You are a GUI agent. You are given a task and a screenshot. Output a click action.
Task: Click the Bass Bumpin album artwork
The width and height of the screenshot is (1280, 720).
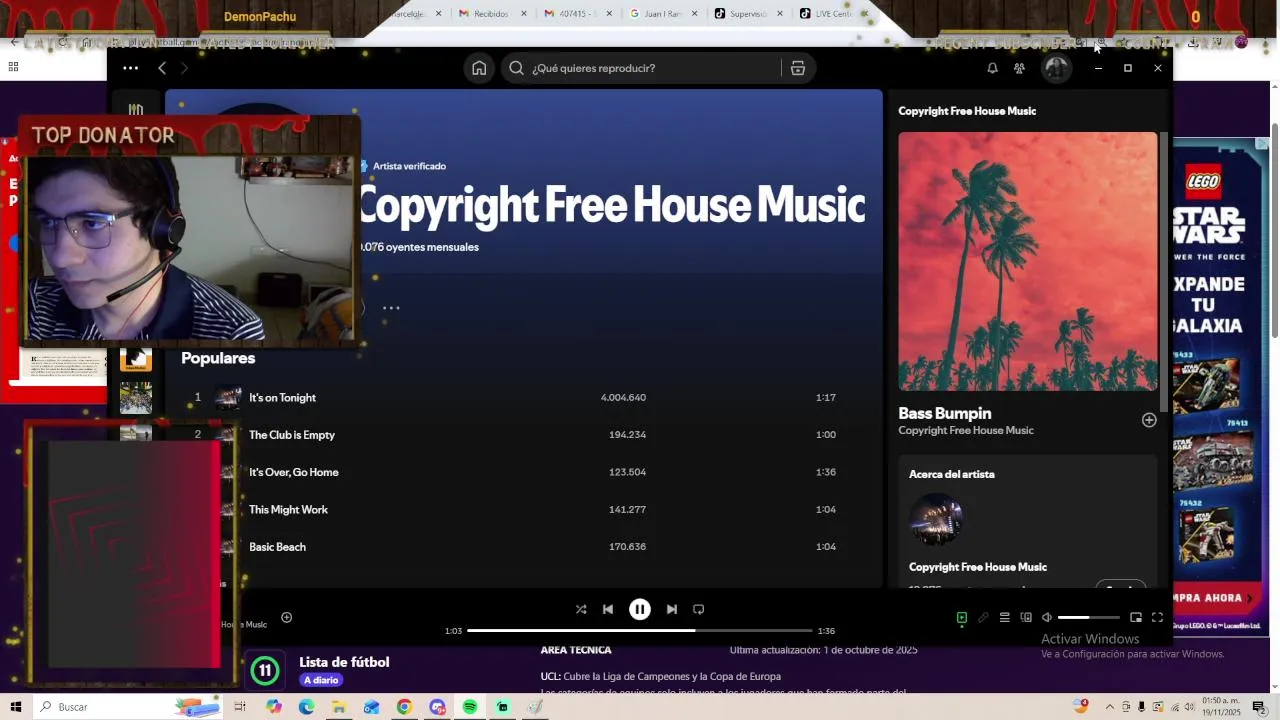1028,261
